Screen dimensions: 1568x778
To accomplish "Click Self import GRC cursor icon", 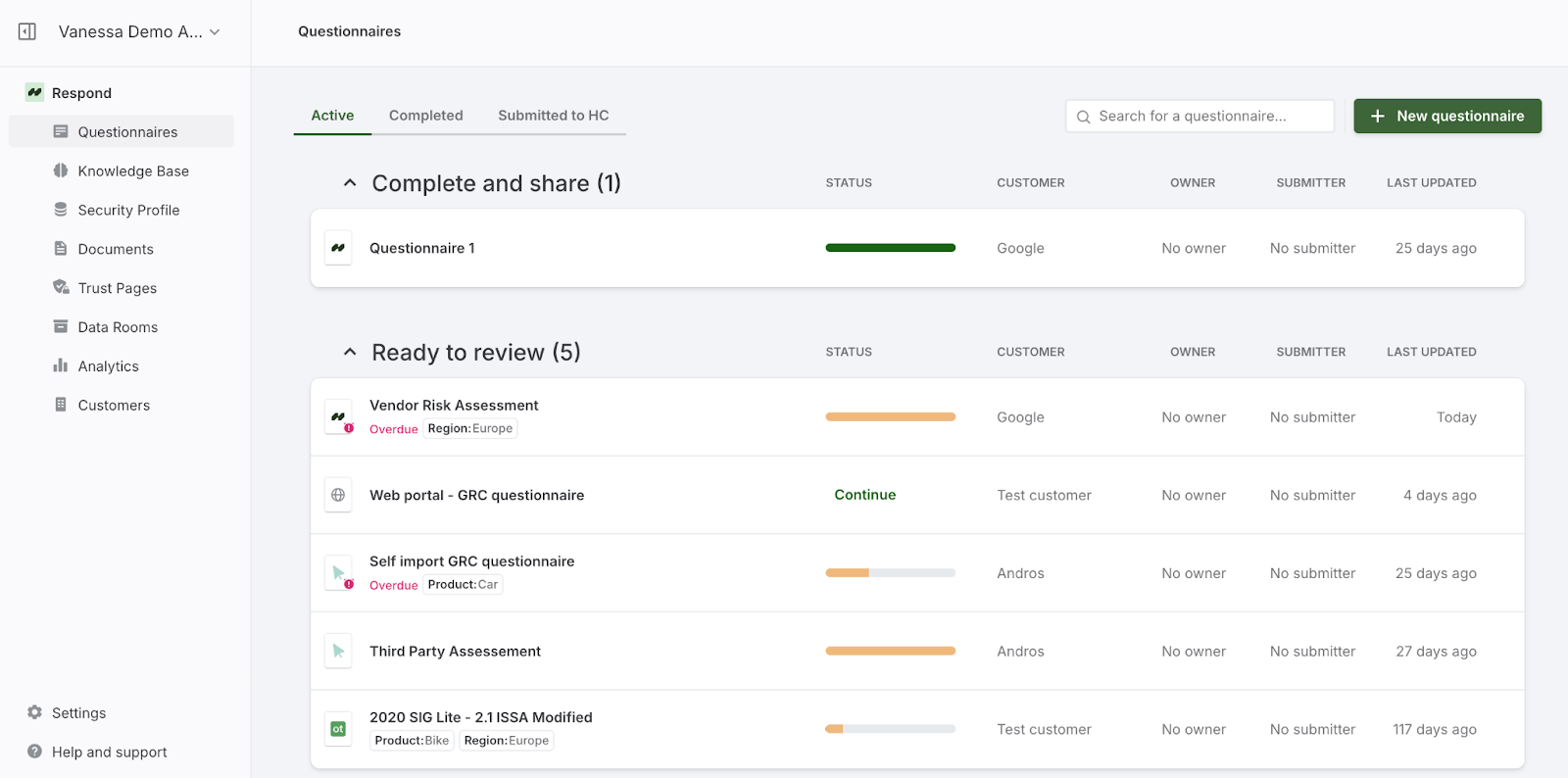I will pyautogui.click(x=338, y=573).
